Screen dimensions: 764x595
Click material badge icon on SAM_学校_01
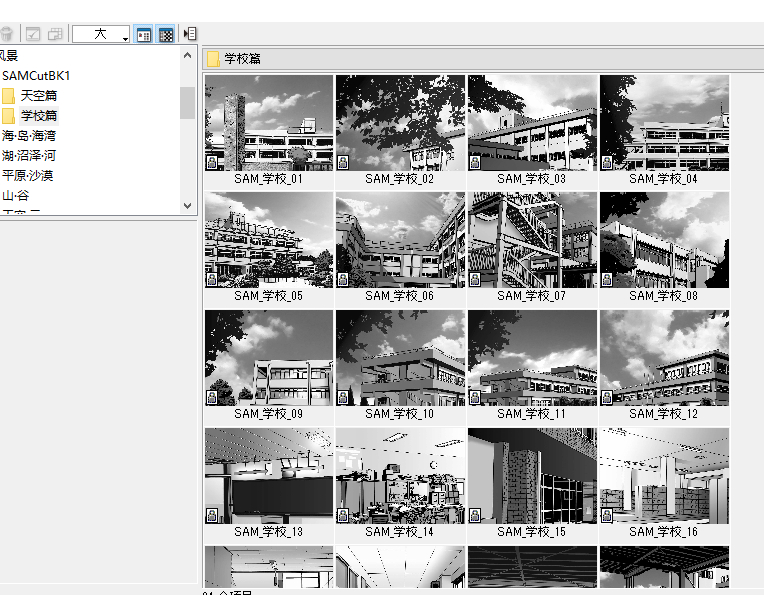tap(212, 162)
